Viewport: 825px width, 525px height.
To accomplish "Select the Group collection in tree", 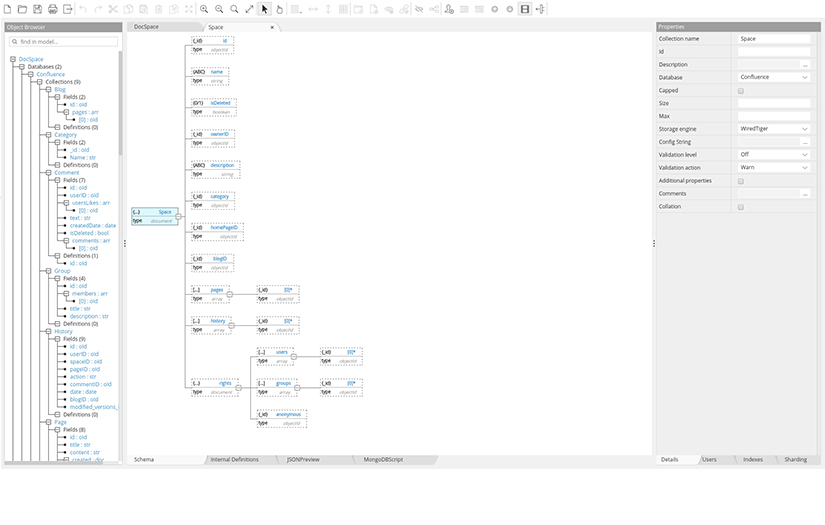I will pos(62,271).
